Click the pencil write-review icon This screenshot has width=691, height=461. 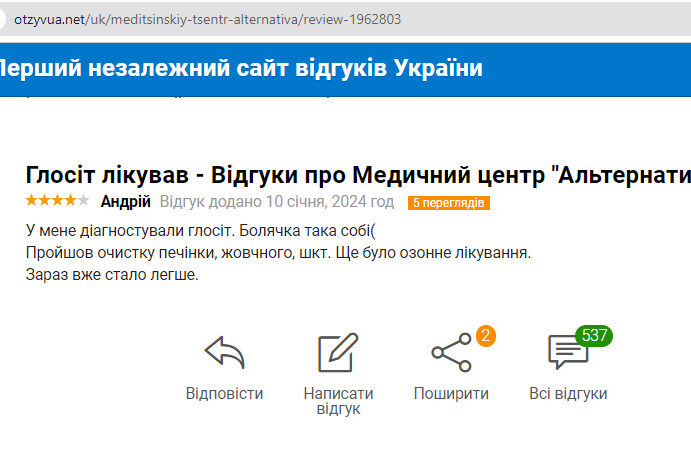click(338, 353)
